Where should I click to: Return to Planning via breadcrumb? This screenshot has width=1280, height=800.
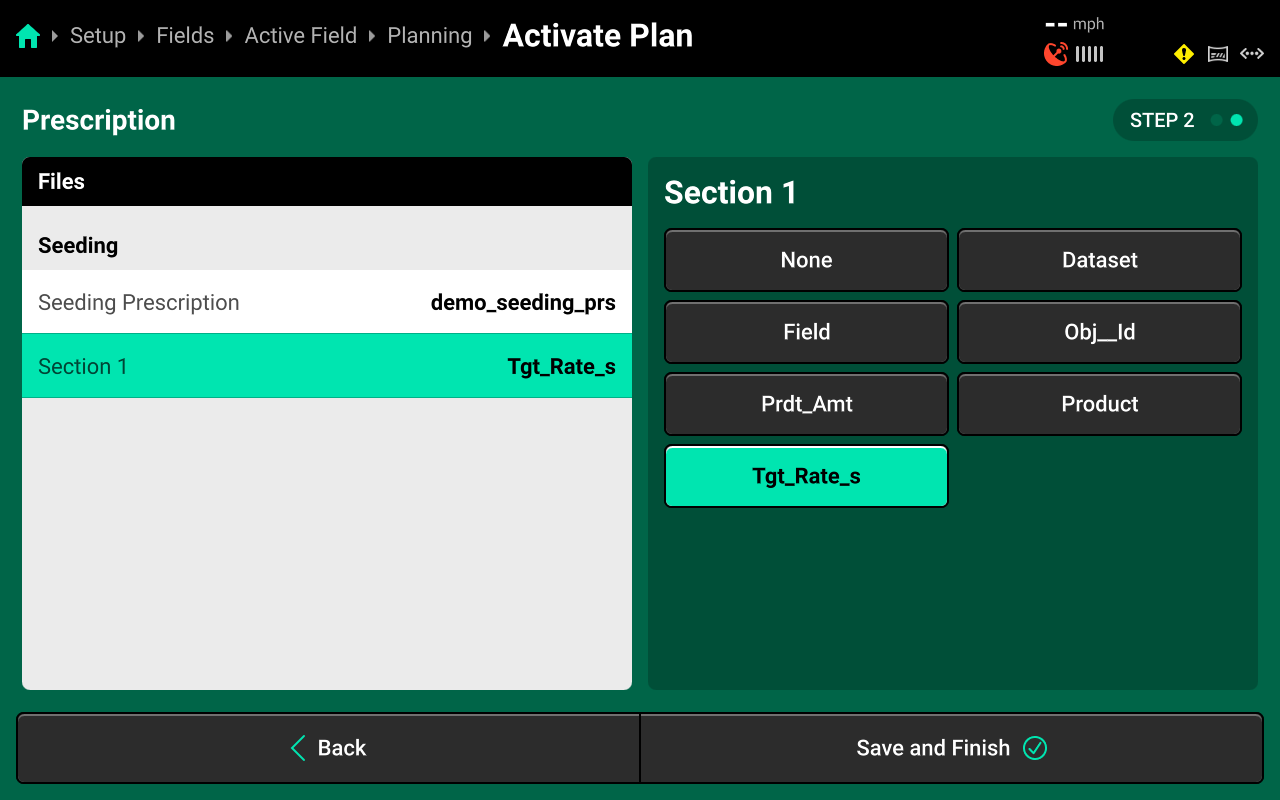(x=429, y=36)
